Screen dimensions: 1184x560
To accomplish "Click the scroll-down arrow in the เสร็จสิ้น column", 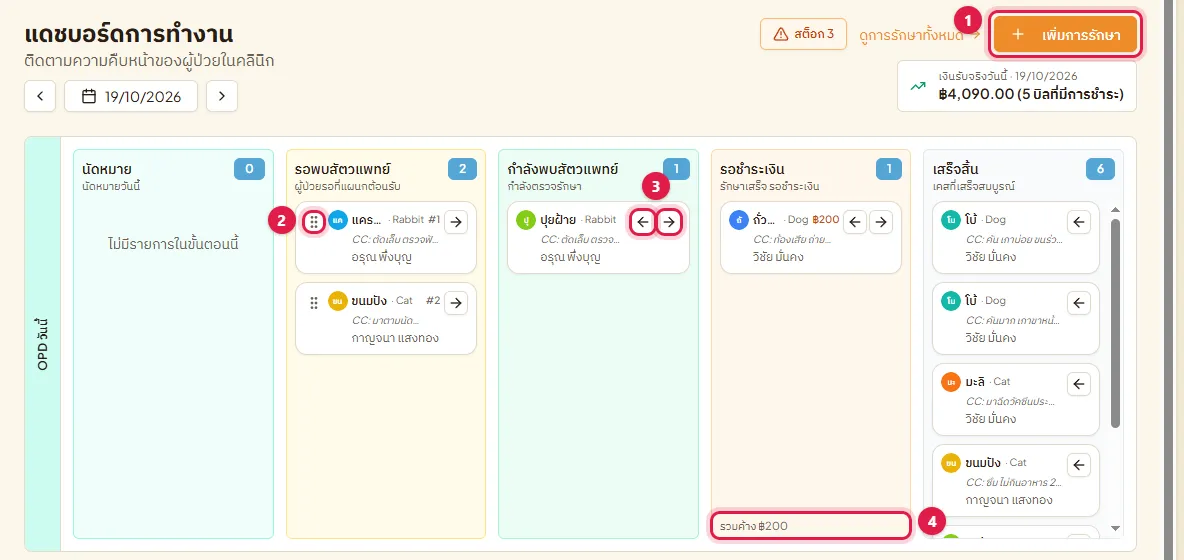I will coord(1115,528).
